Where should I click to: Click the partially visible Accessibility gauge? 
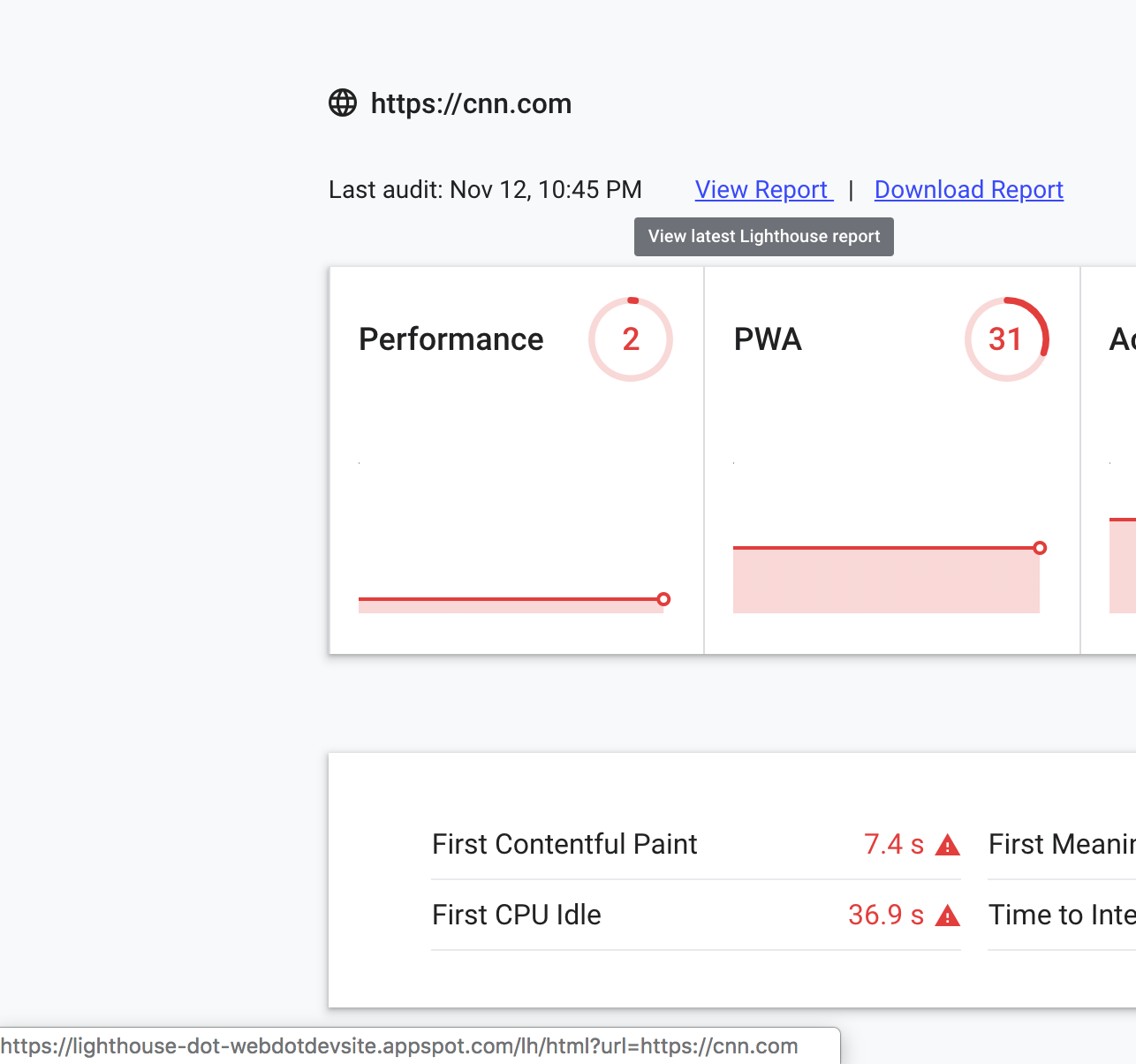(x=1123, y=339)
